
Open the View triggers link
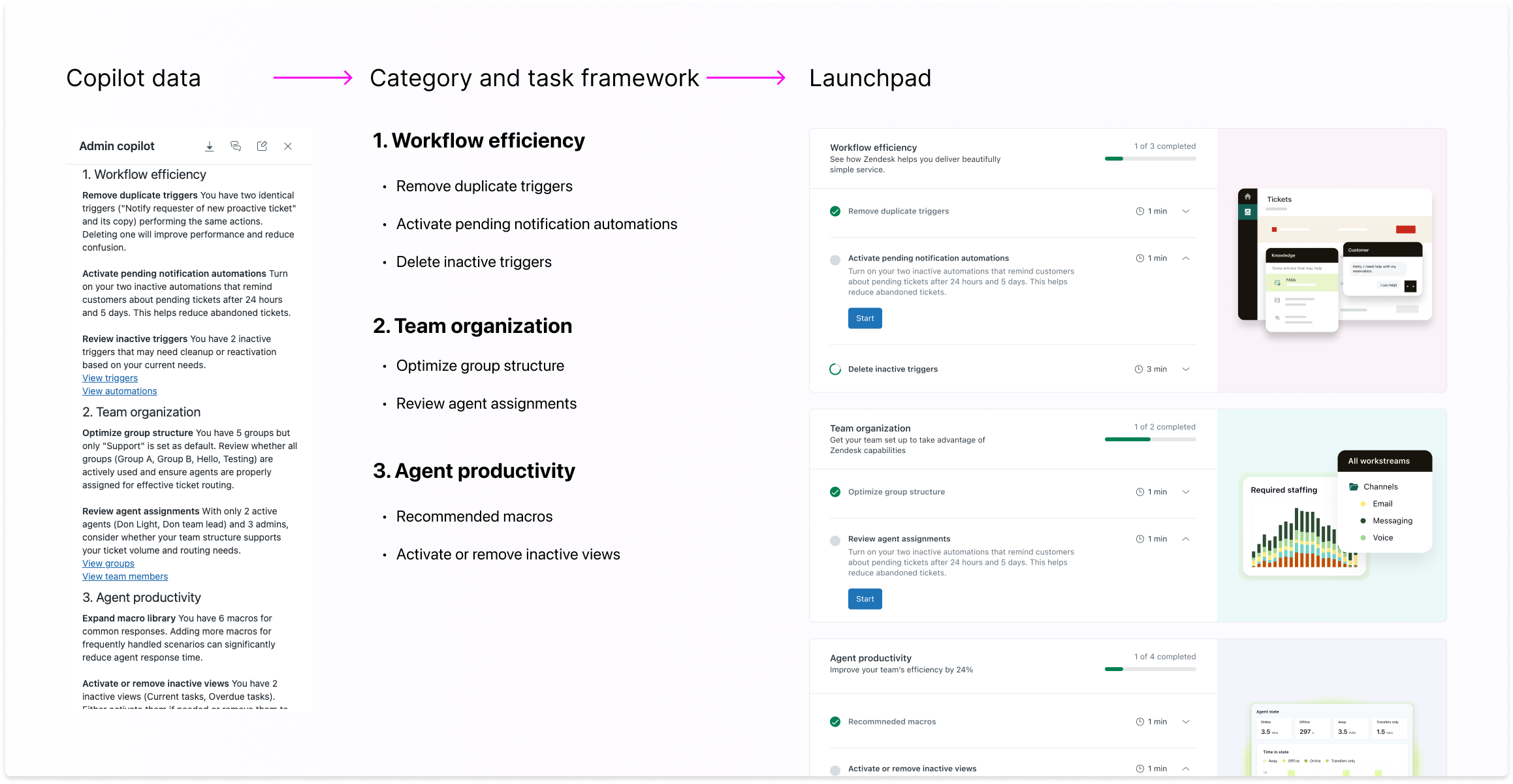point(110,378)
